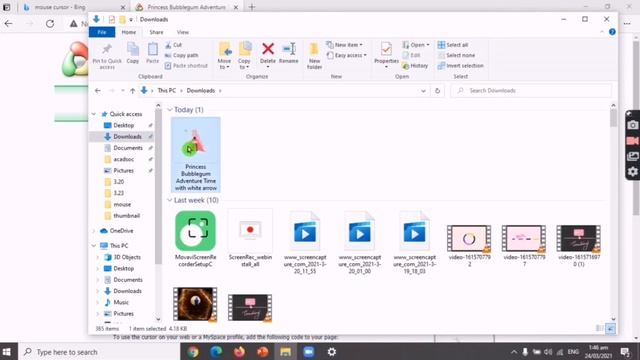
Task: Switch to large icons view in status bar
Action: click(x=611, y=328)
